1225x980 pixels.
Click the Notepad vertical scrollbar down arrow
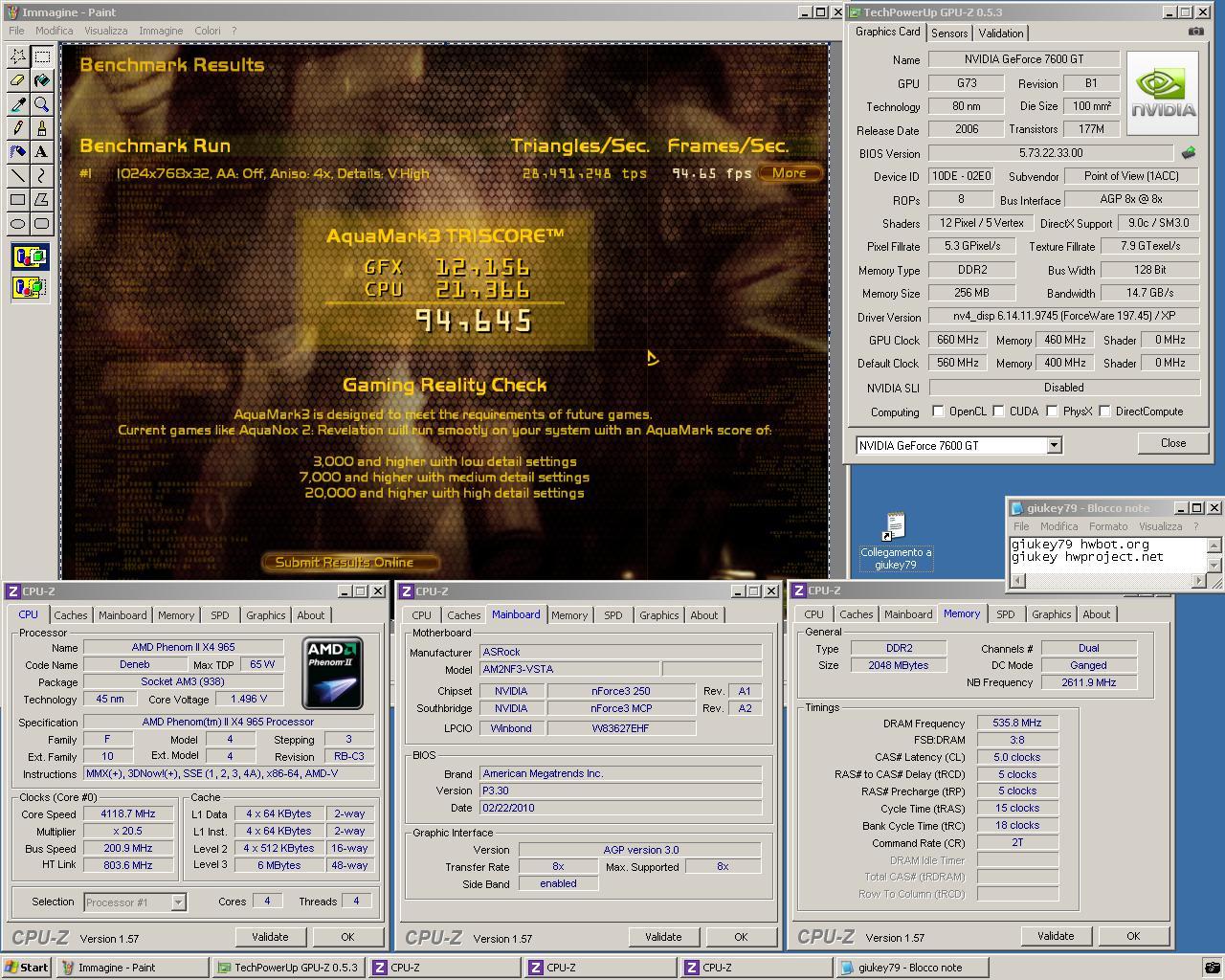click(x=1214, y=566)
